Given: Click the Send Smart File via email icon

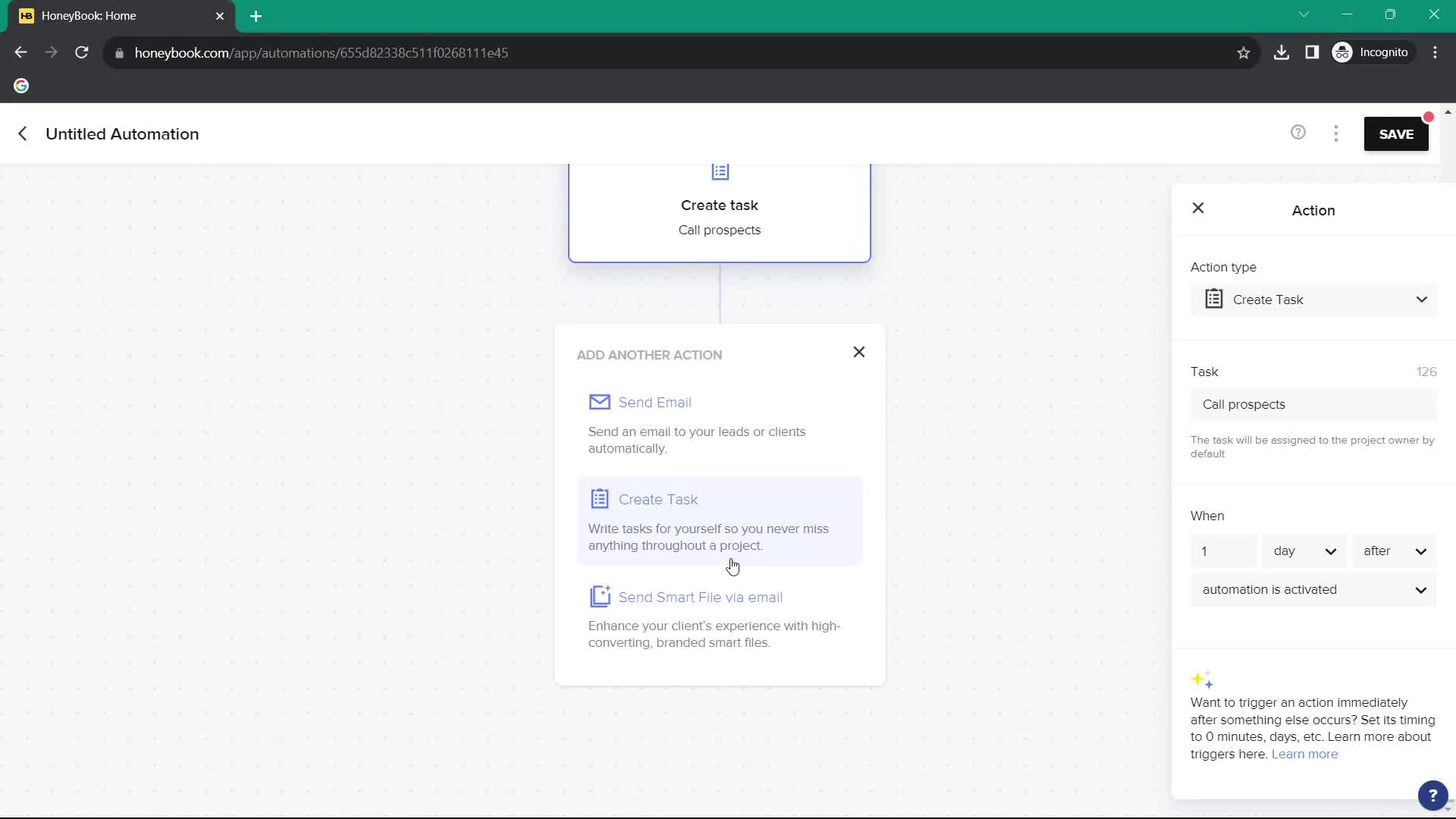Looking at the screenshot, I should coord(600,597).
